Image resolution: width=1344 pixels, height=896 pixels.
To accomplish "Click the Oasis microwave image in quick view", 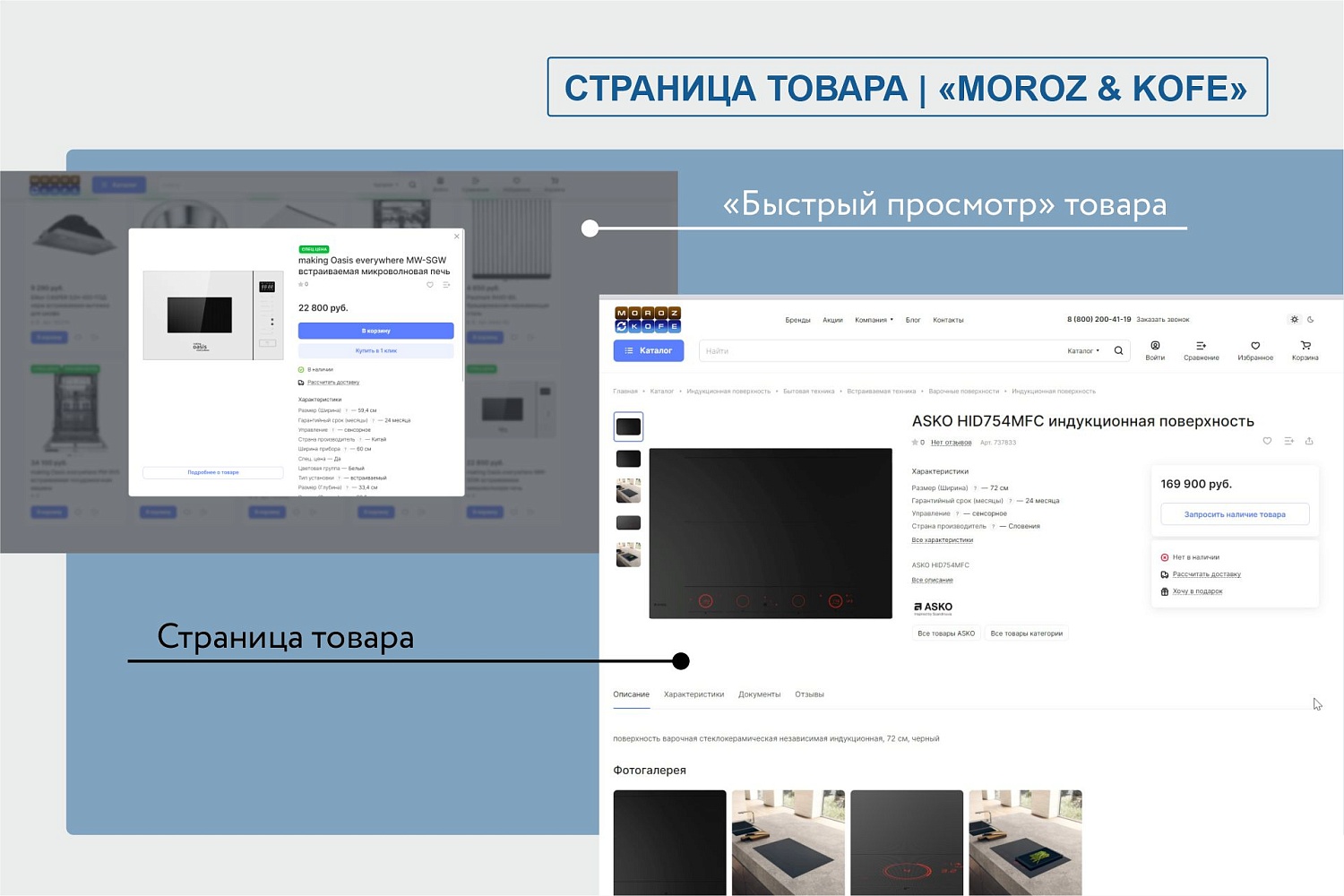I will pyautogui.click(x=213, y=315).
